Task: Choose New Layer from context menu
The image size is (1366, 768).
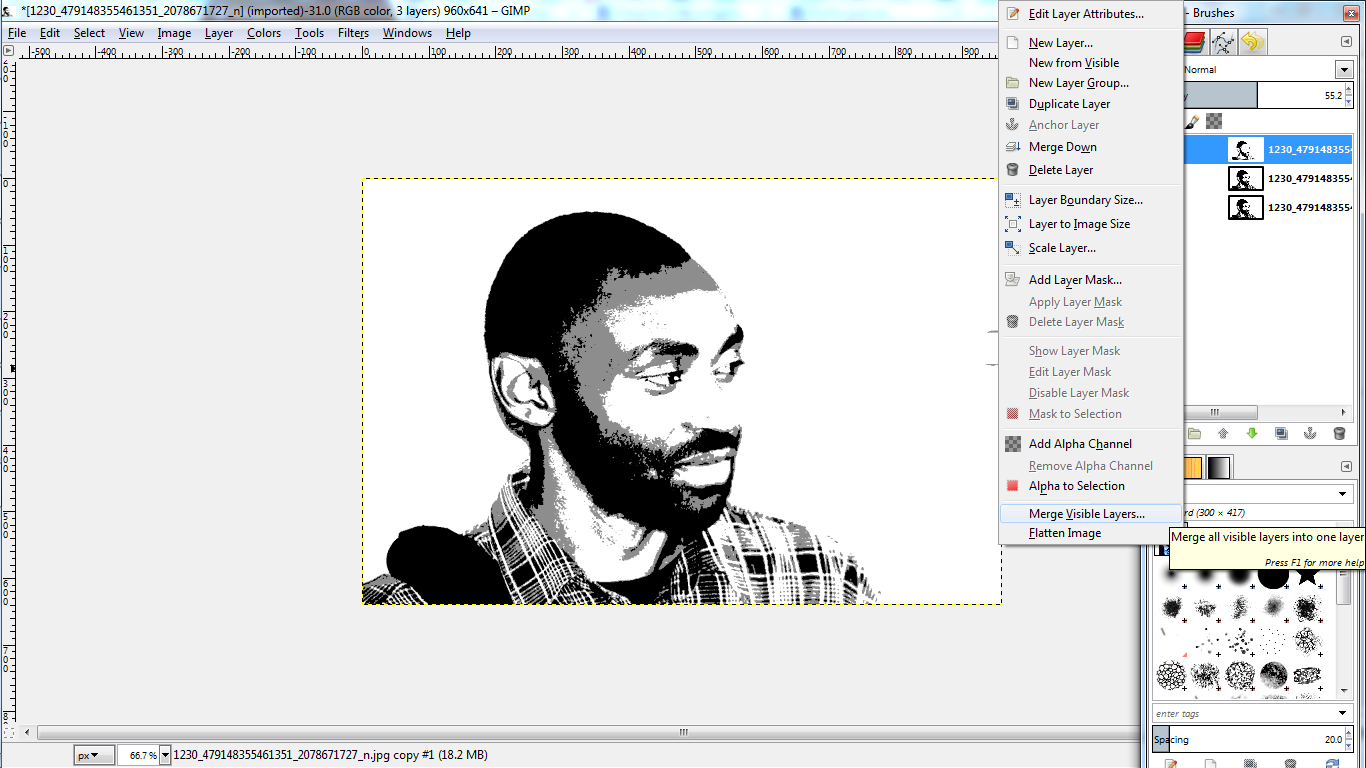Action: pos(1061,43)
